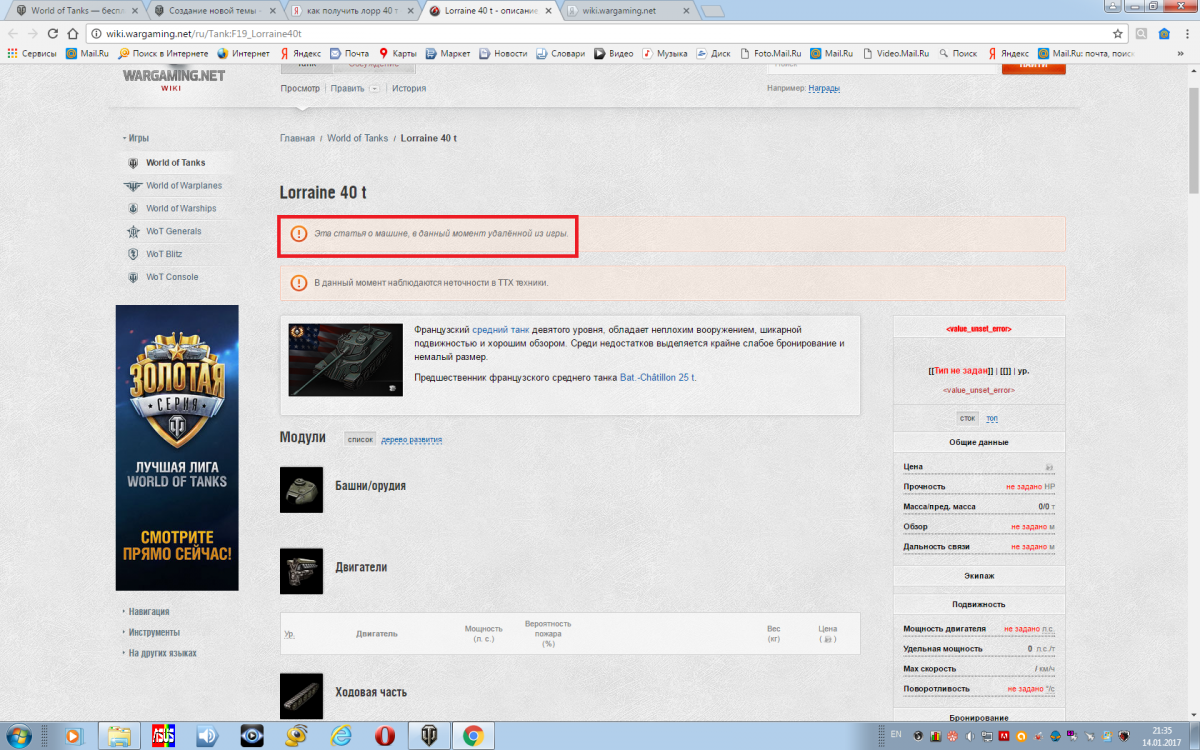Open the Музыка bookmark
The image size is (1200, 750).
(664, 53)
